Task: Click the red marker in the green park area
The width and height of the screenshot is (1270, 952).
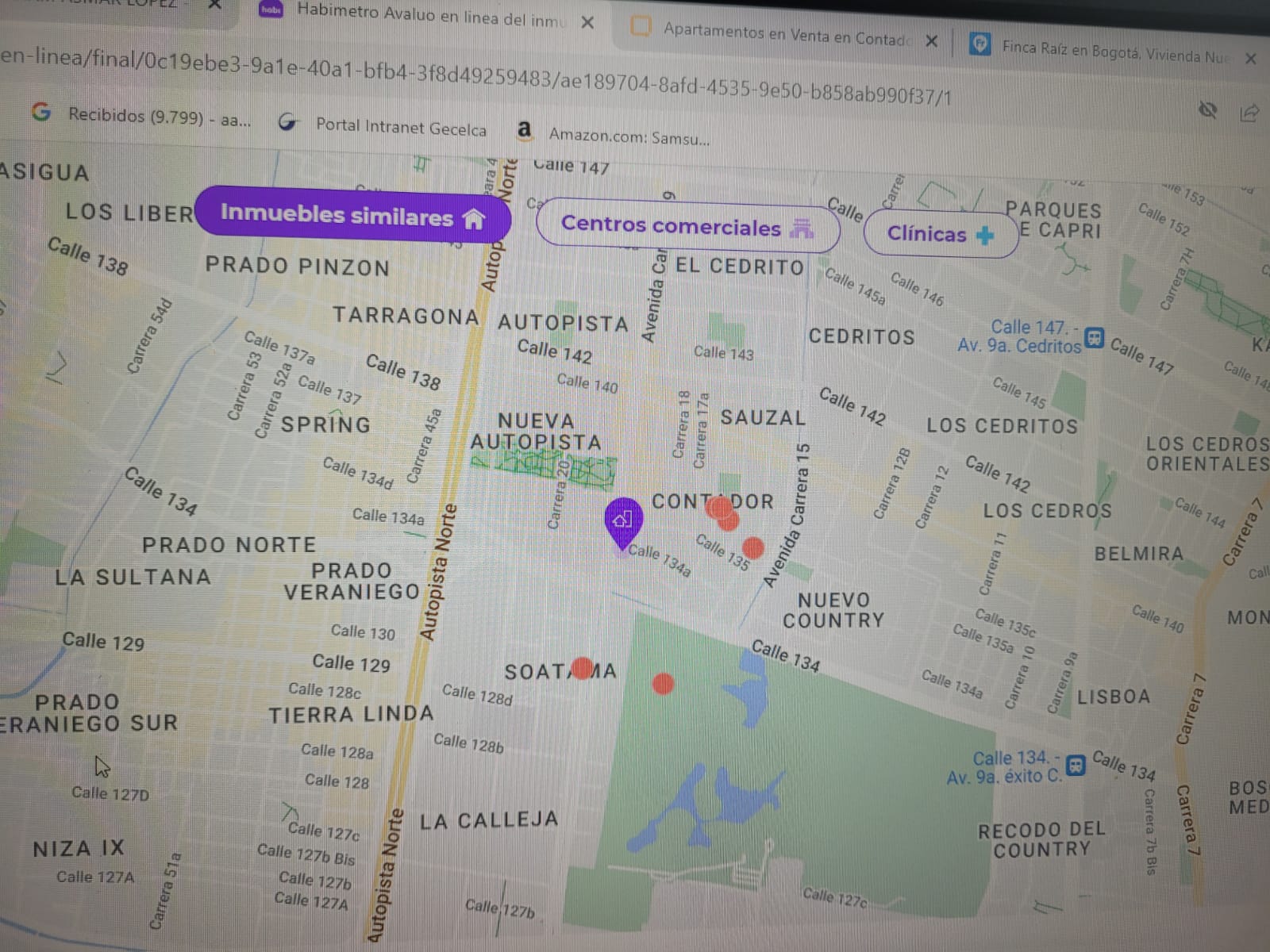Action: 663,683
